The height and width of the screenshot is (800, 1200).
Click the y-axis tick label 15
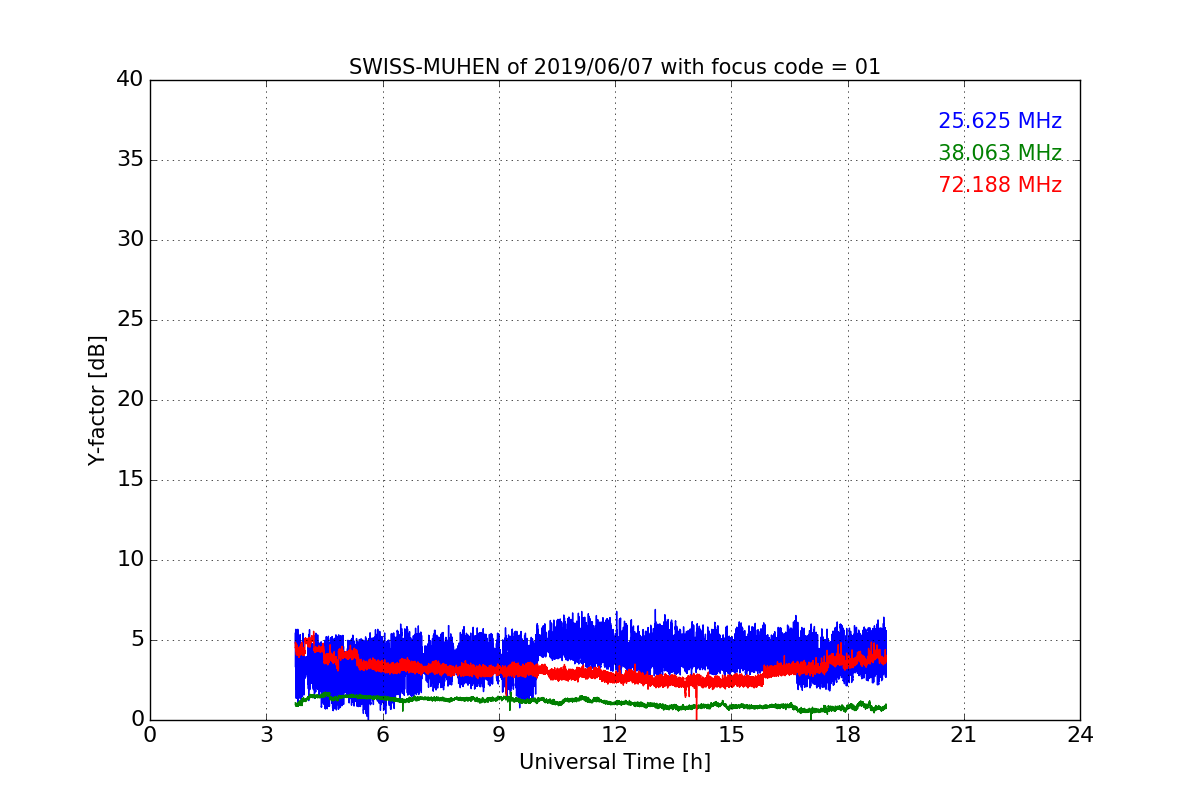click(129, 480)
